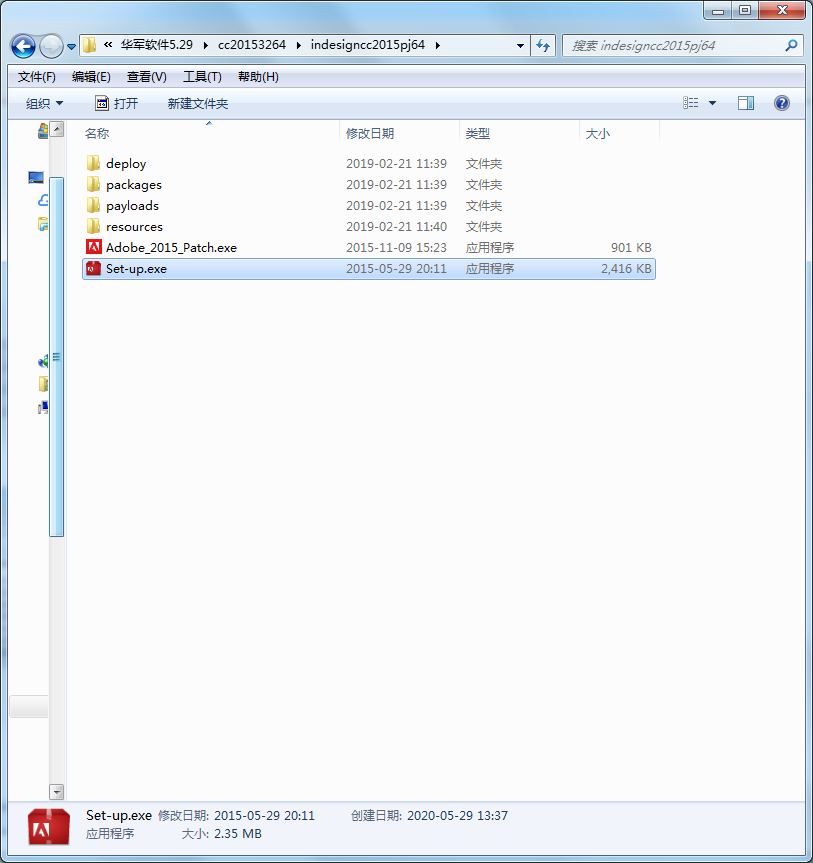Click the Adobe_2015_Patch.exe file icon
The height and width of the screenshot is (863, 813).
pyautogui.click(x=94, y=247)
